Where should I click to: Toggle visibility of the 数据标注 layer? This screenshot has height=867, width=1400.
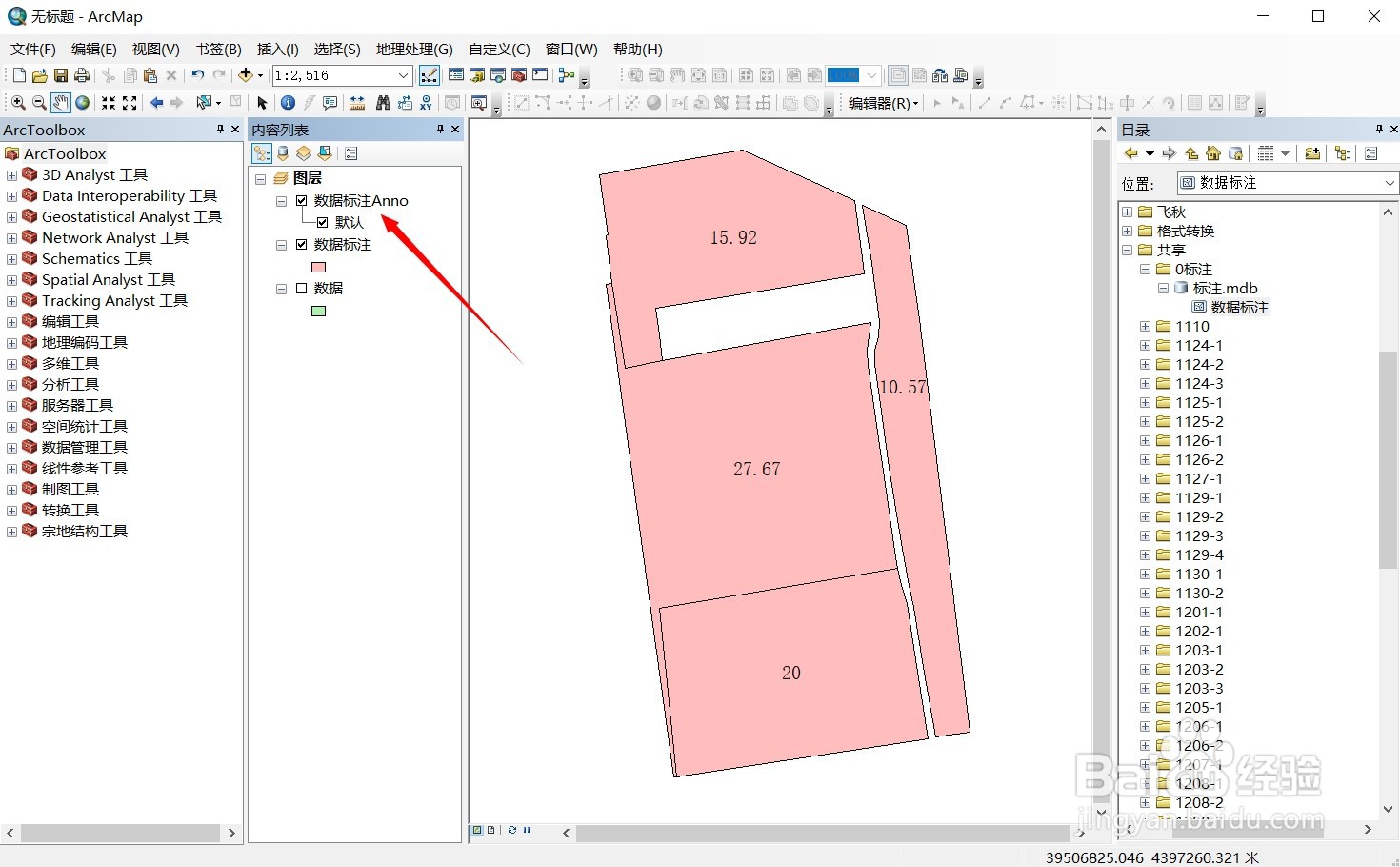click(302, 244)
